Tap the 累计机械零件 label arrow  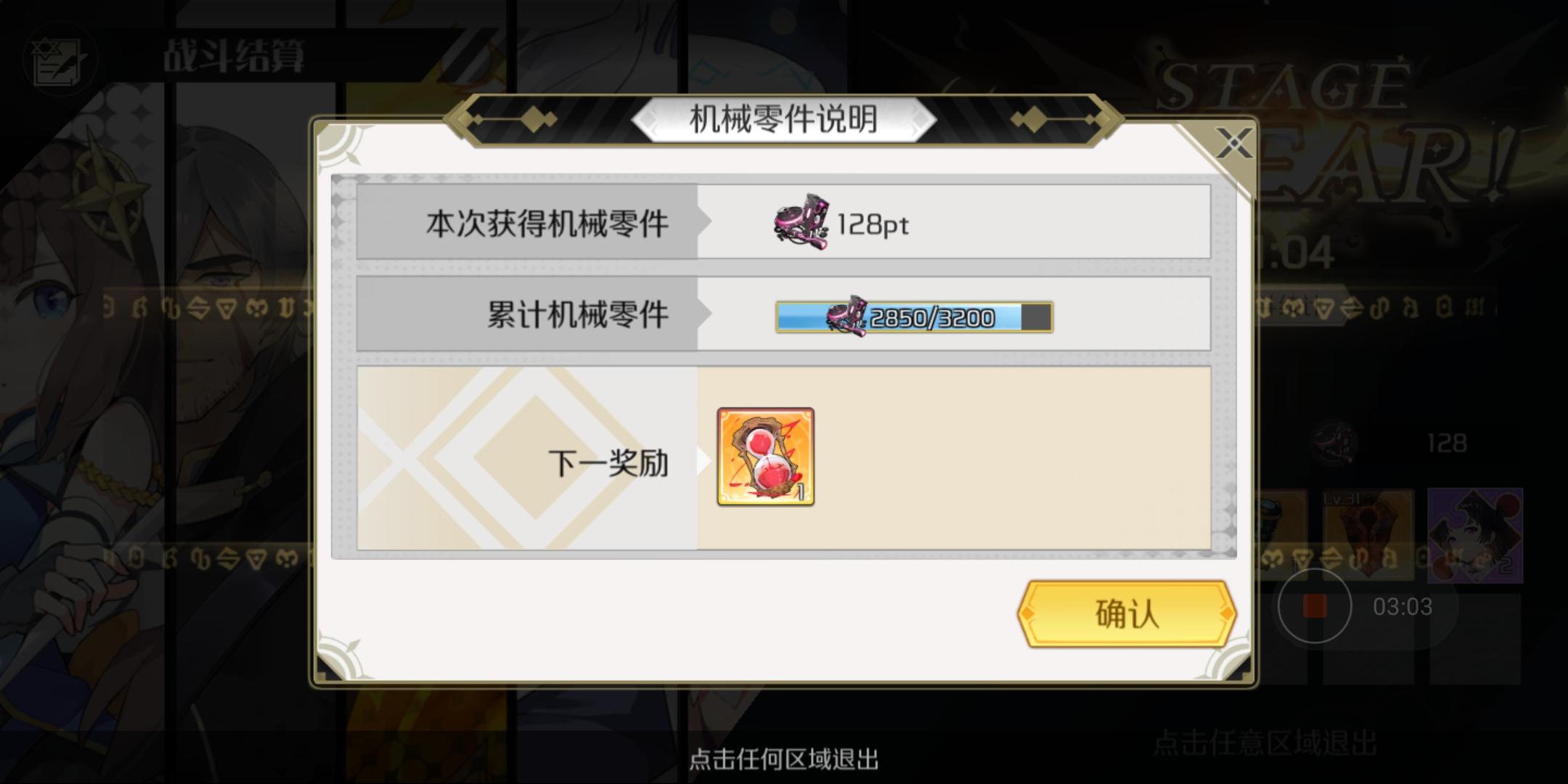click(x=704, y=314)
